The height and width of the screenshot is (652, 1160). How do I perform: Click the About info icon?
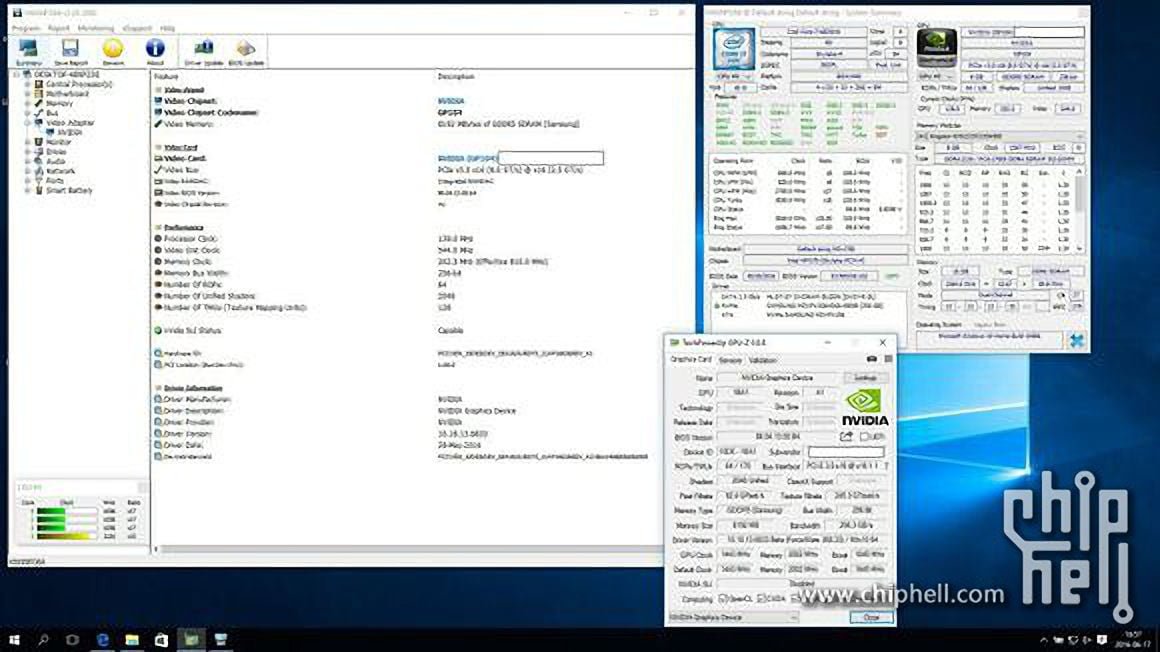155,51
